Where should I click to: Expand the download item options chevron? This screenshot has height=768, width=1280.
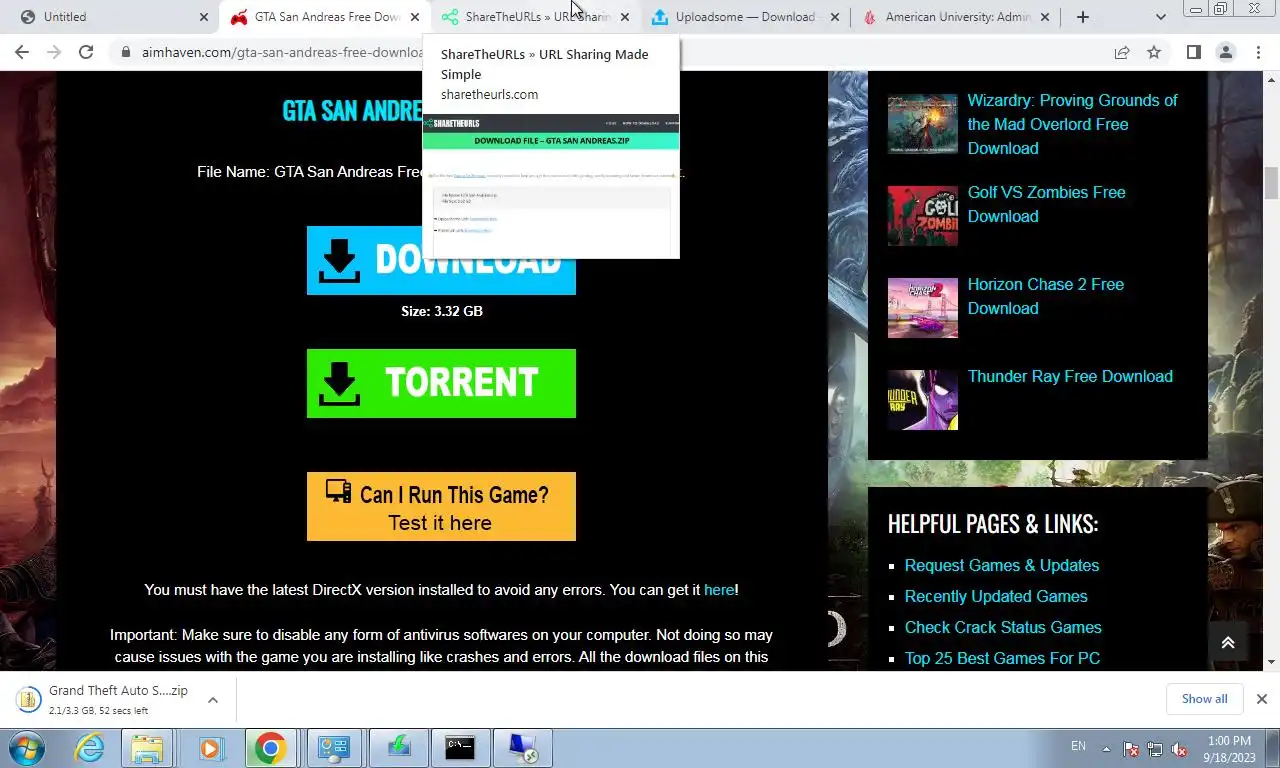(x=213, y=700)
